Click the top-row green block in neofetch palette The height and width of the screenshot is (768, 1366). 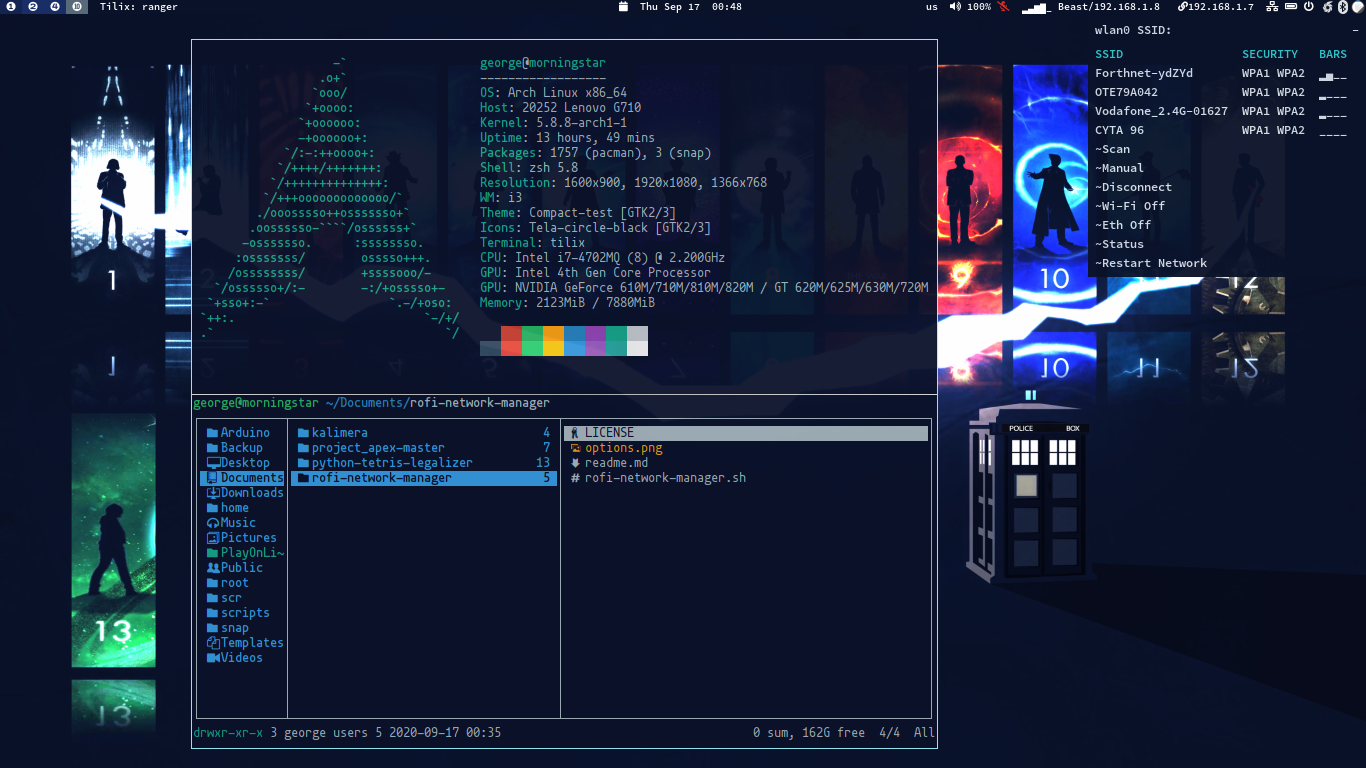coord(532,333)
